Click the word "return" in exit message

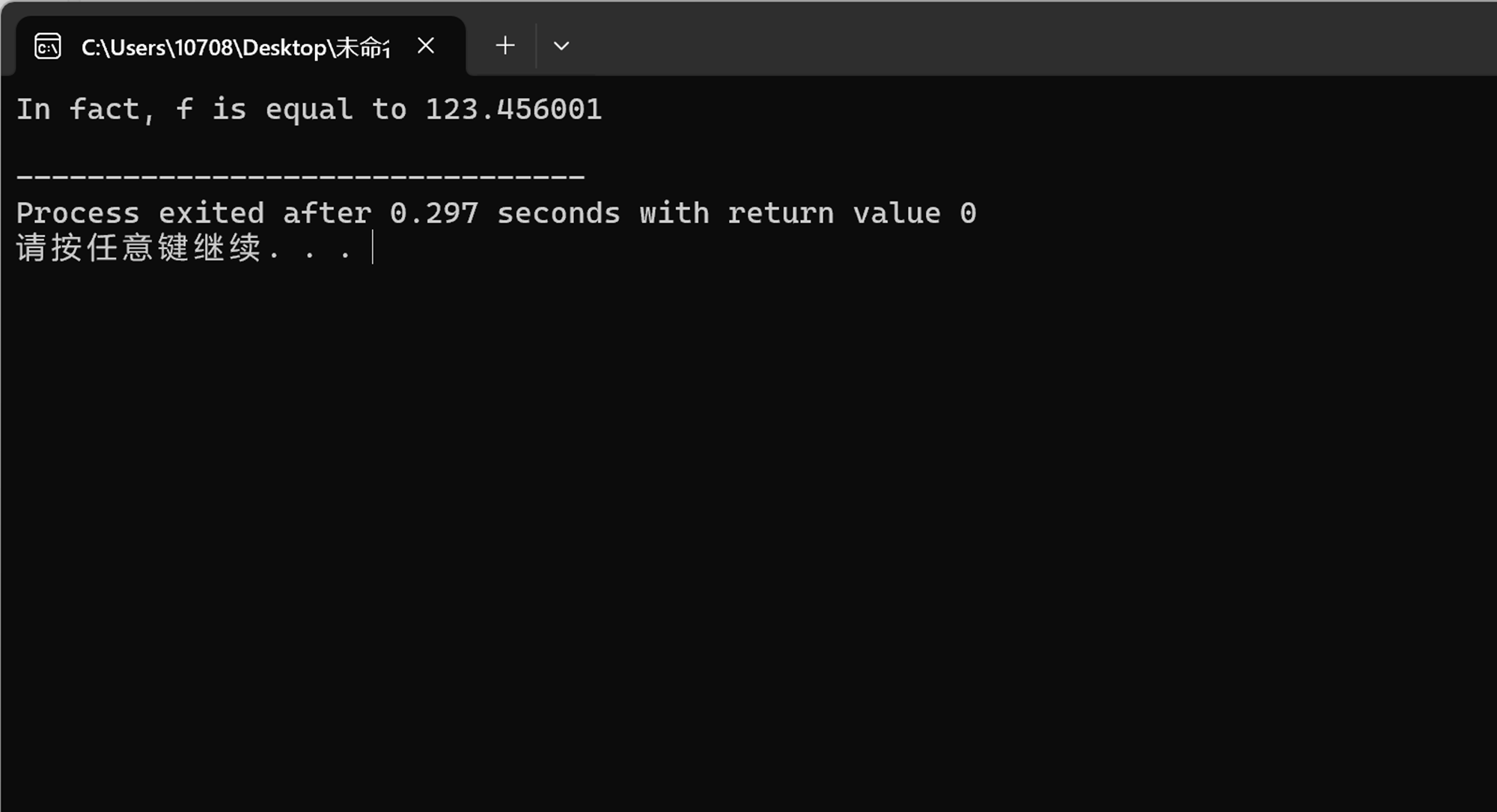[x=781, y=213]
